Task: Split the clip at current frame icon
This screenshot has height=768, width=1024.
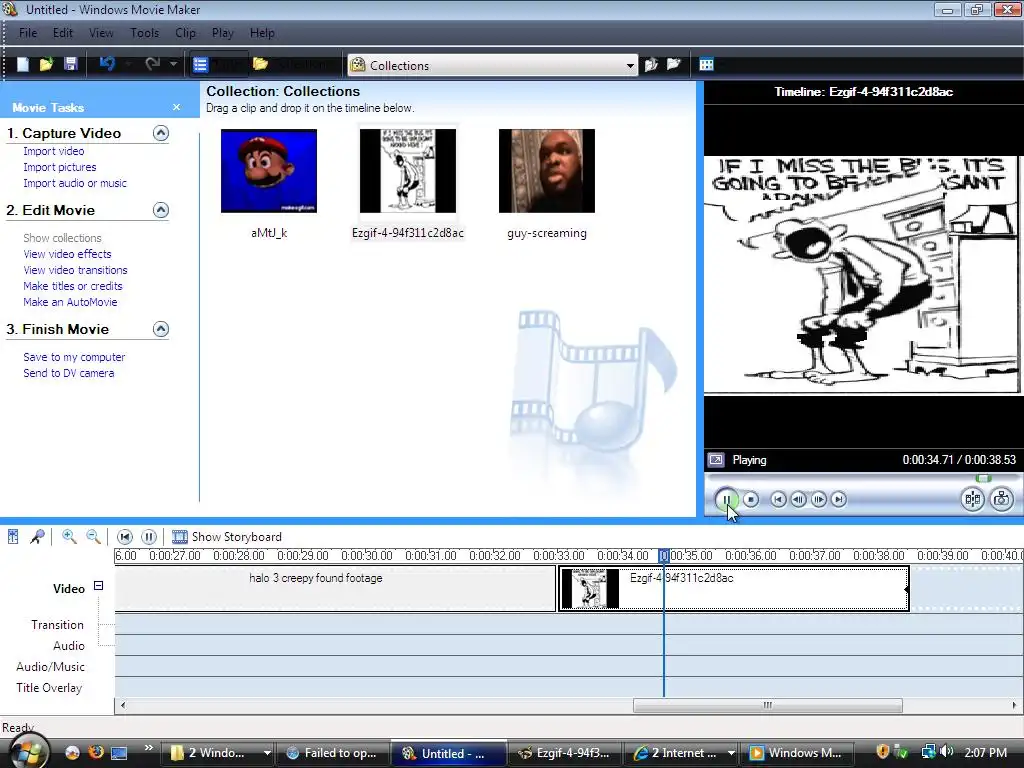Action: pos(972,500)
